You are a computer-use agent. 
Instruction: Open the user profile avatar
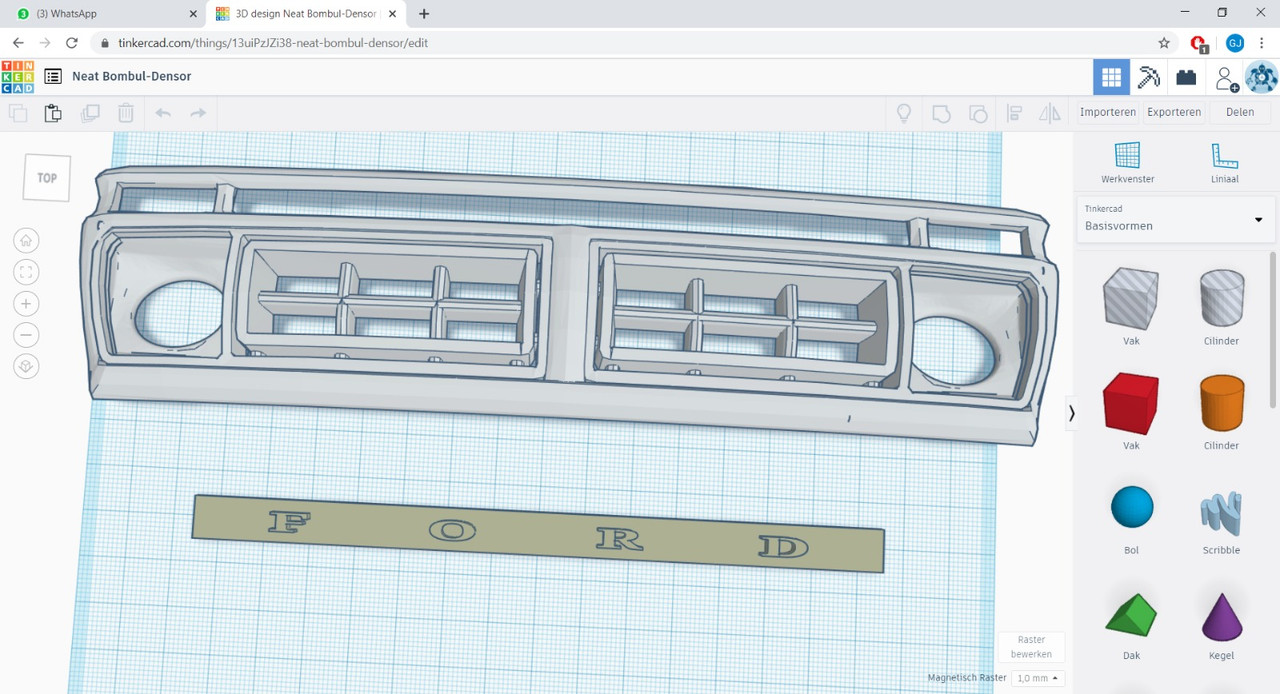pos(1262,77)
